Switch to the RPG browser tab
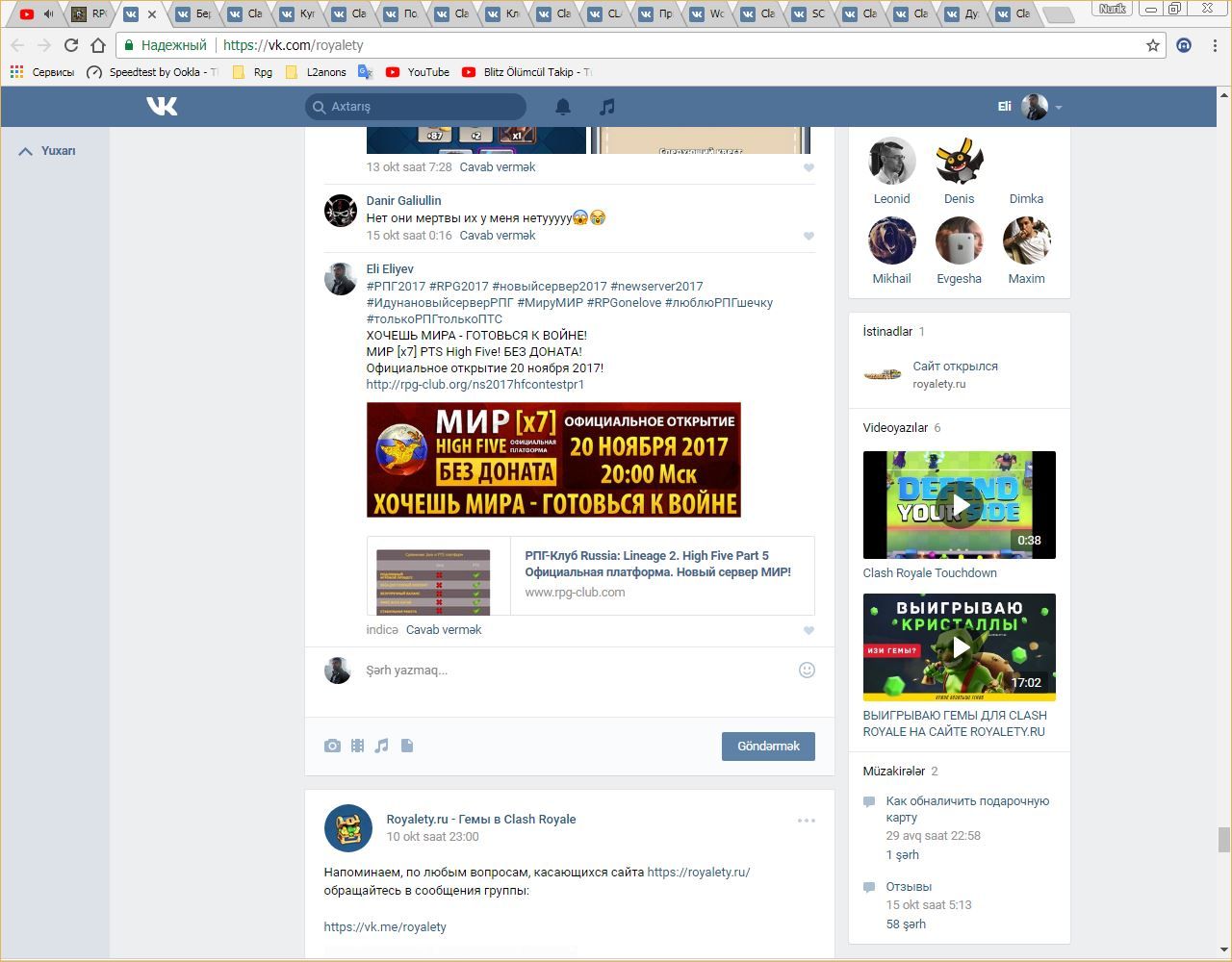 (x=89, y=13)
